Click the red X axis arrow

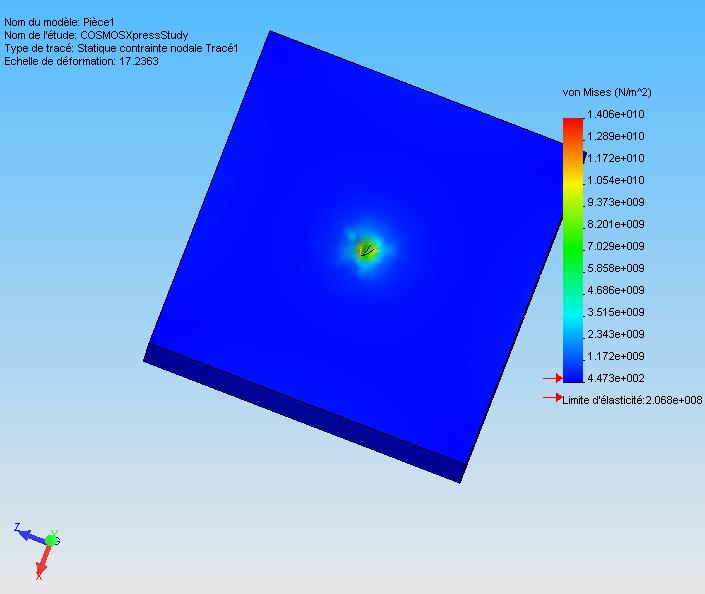pos(43,562)
